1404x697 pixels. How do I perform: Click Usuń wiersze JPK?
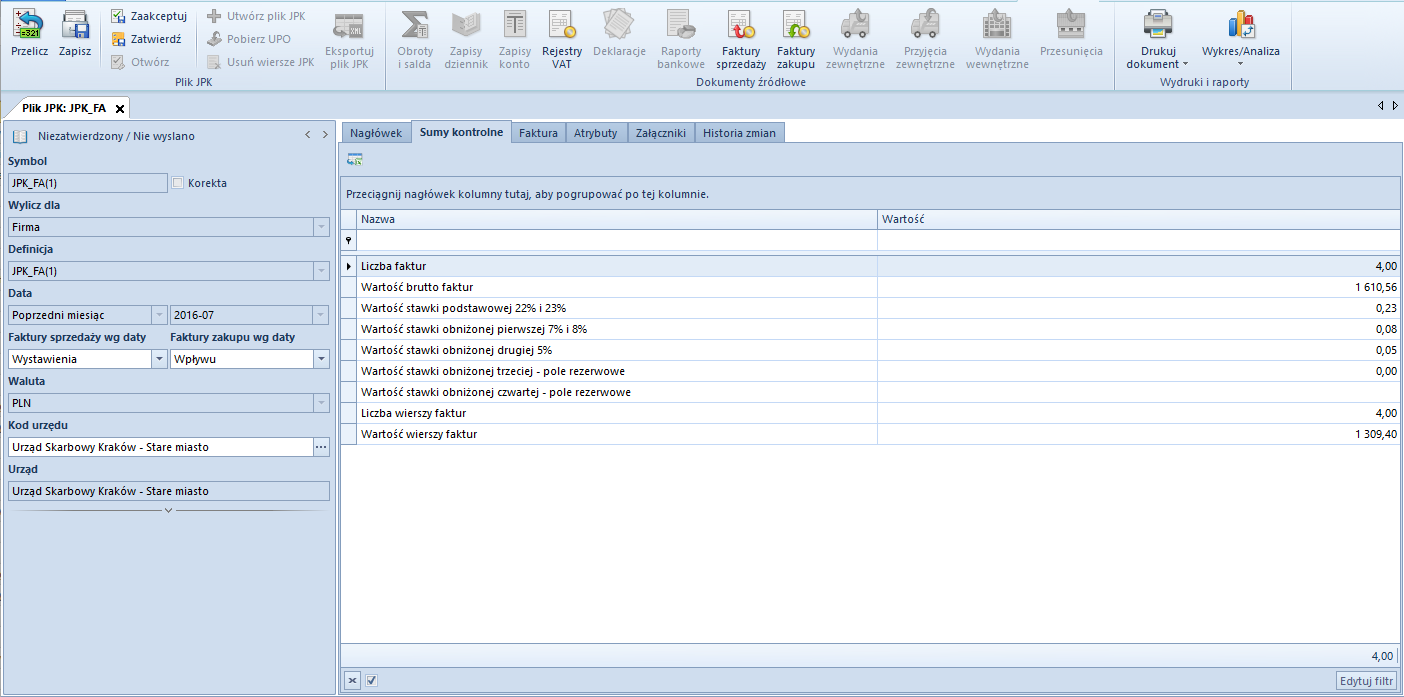260,62
